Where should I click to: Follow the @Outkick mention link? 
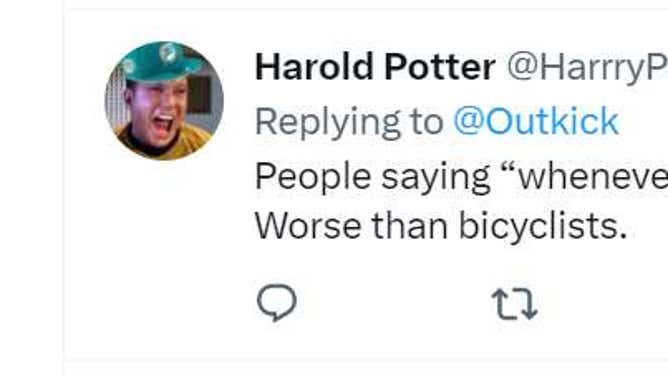pos(536,121)
